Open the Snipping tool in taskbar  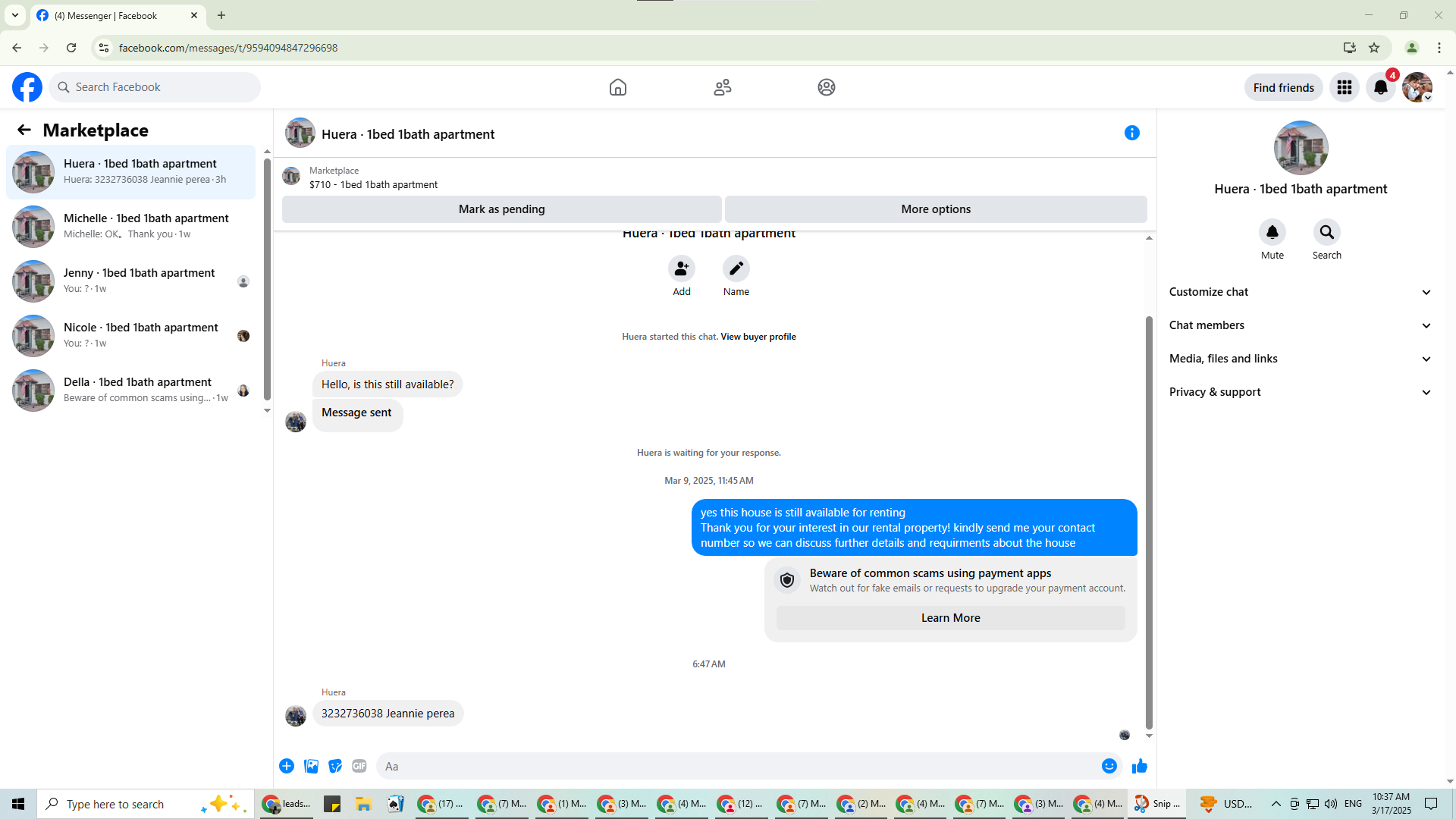click(x=1157, y=804)
